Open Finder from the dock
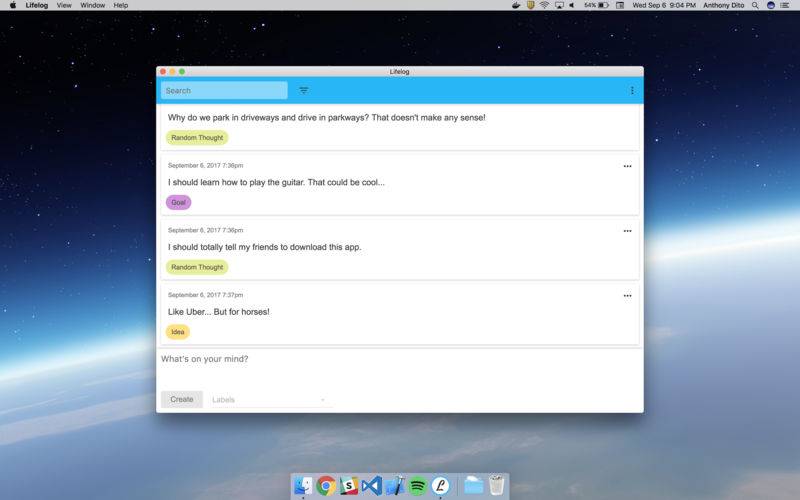 (304, 485)
